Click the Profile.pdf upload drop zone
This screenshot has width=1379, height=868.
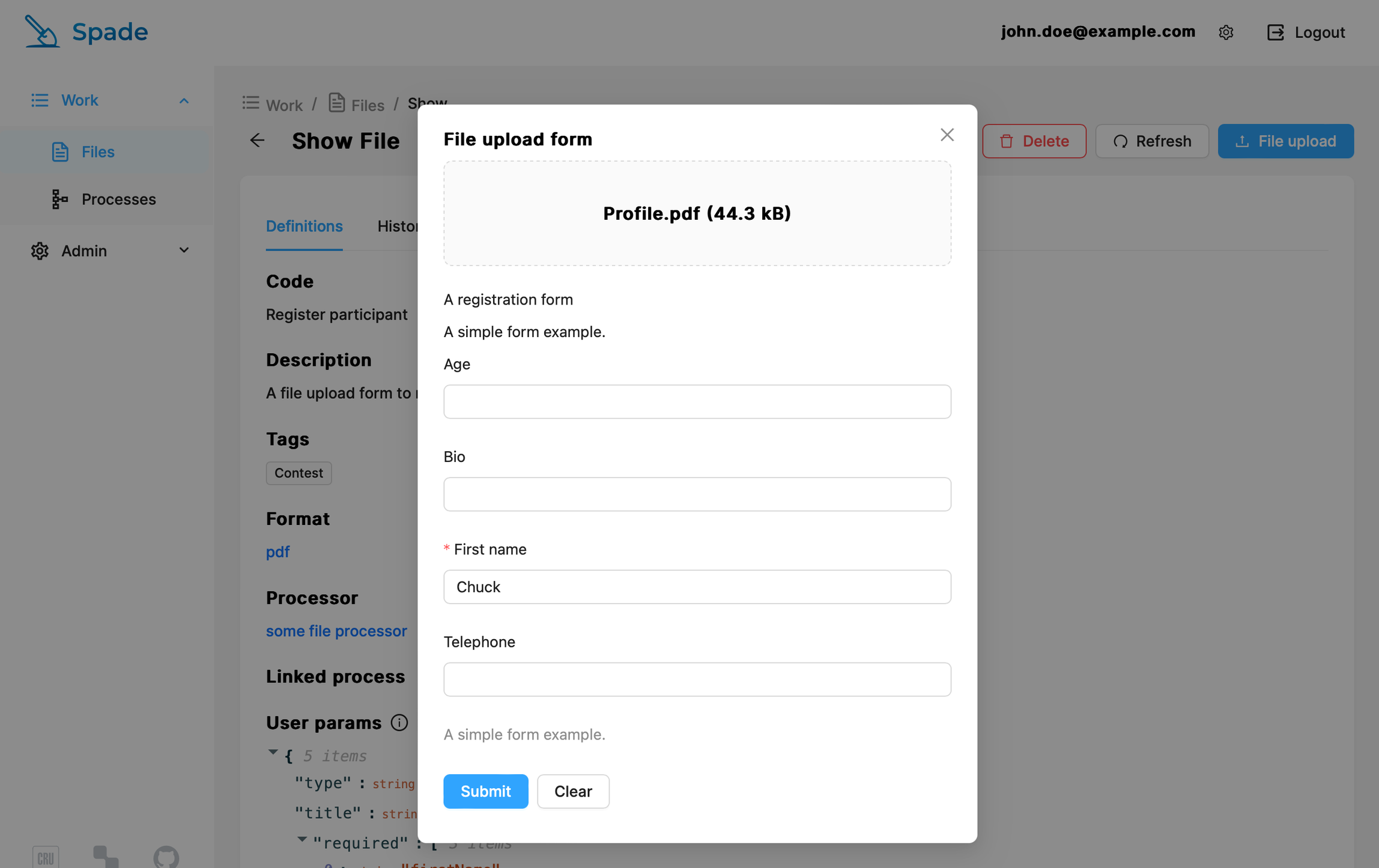point(697,213)
